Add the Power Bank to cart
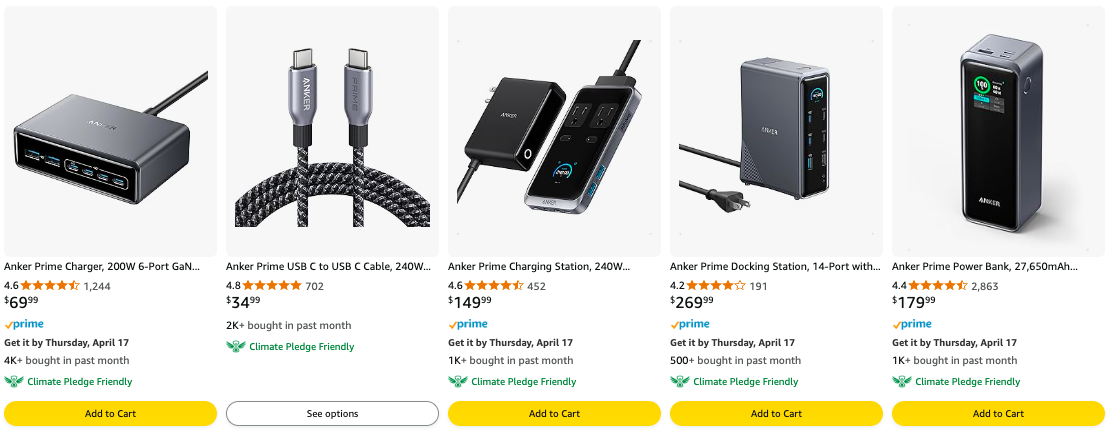The width and height of the screenshot is (1112, 435). (998, 413)
